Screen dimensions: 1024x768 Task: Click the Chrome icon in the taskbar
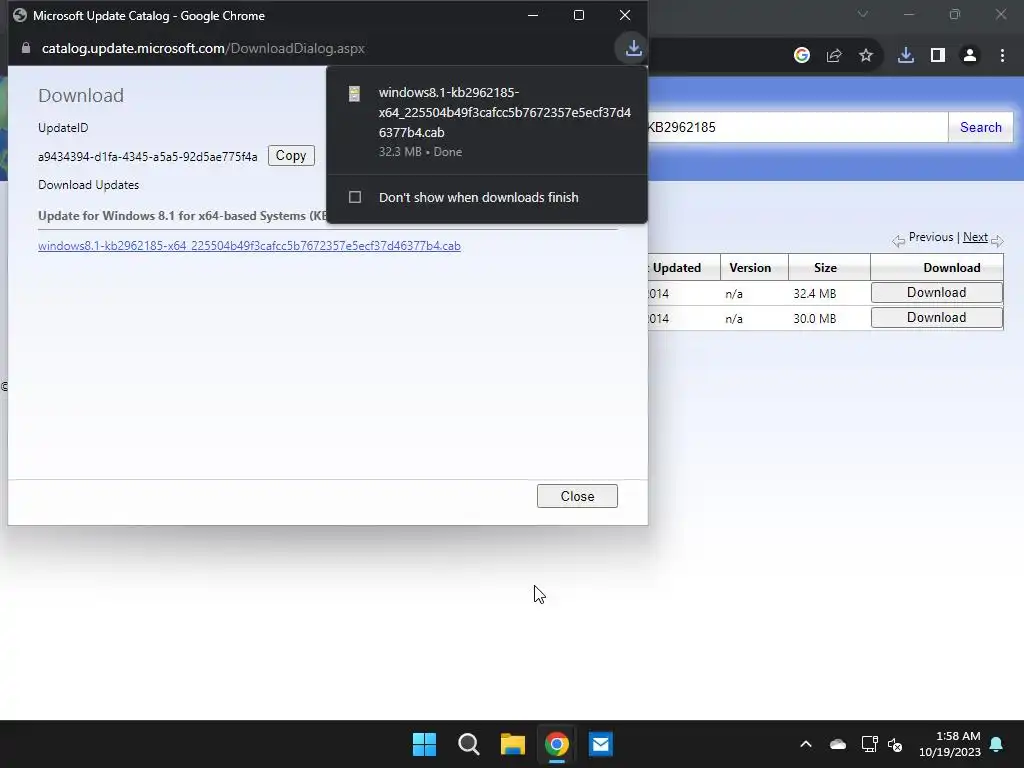point(557,744)
